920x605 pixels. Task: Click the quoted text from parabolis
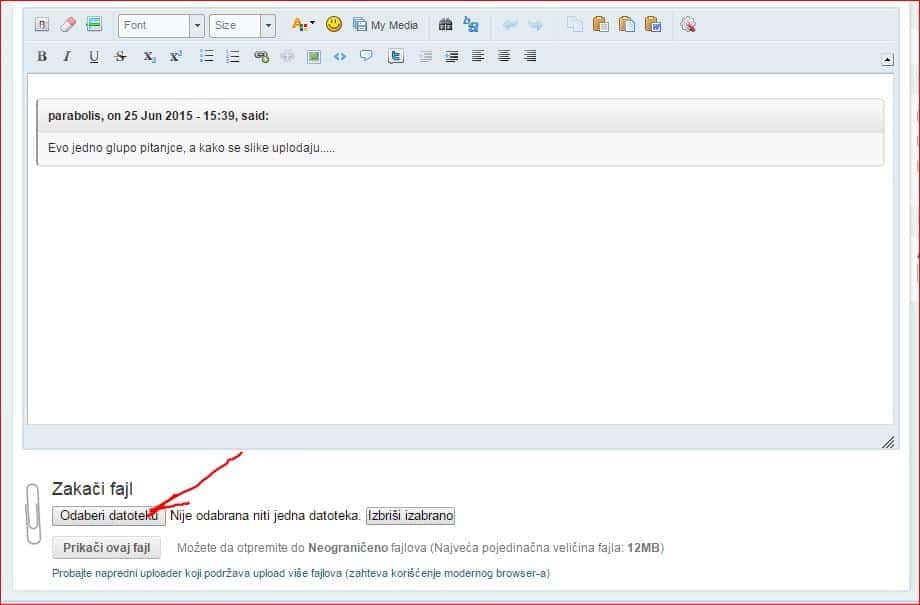191,148
